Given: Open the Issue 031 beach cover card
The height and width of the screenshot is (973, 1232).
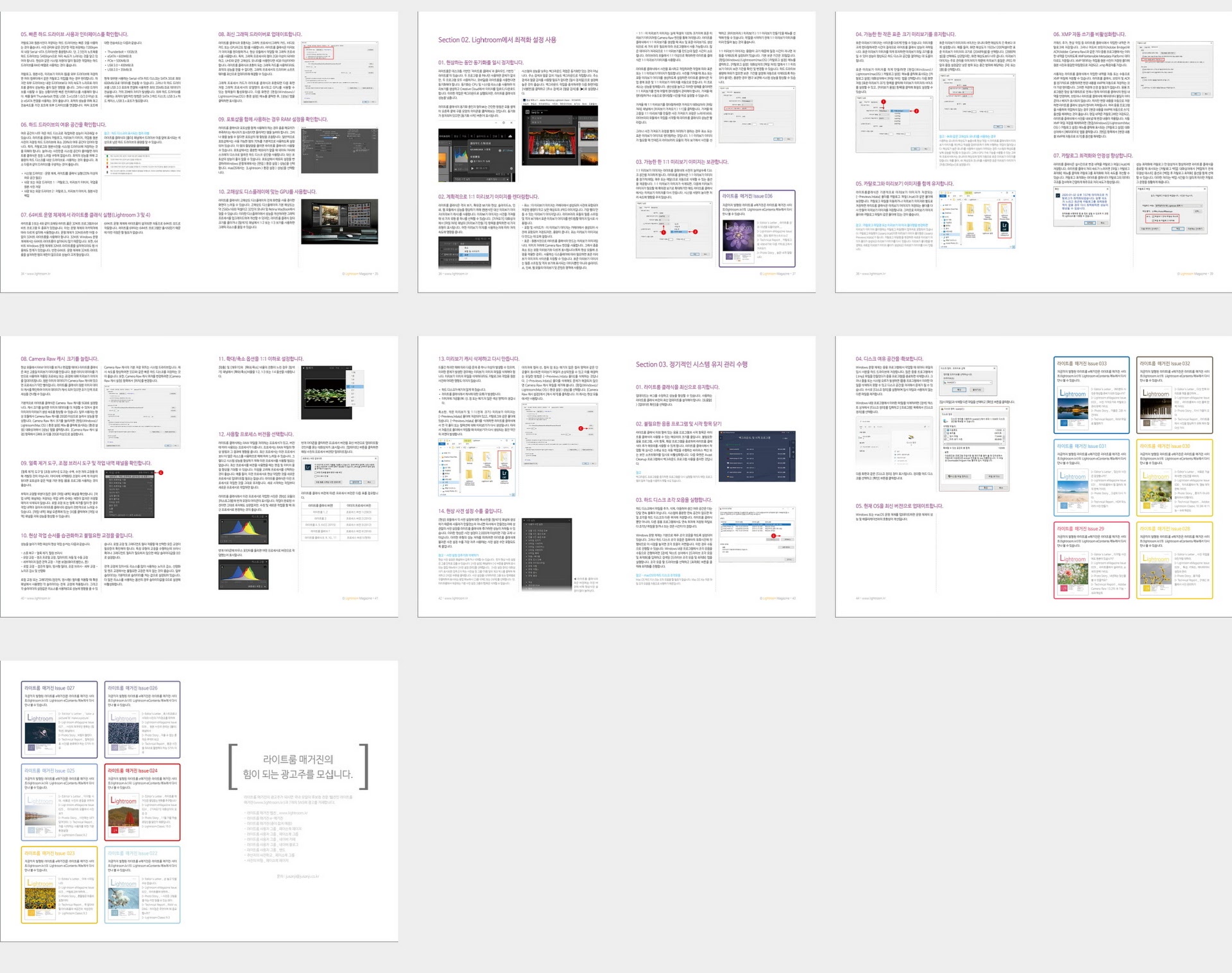Looking at the screenshot, I should 1091,476.
